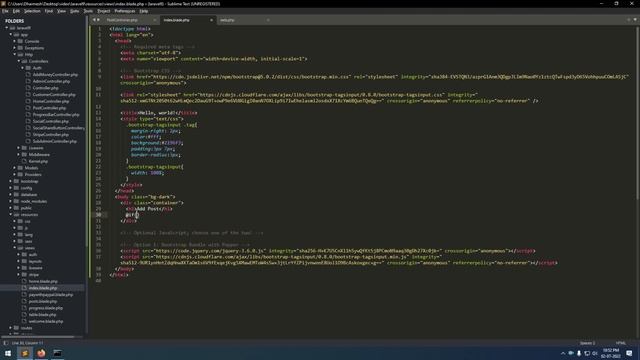Open table.blade.php in sidebar
This screenshot has height=360, width=640.
[x=42, y=315]
